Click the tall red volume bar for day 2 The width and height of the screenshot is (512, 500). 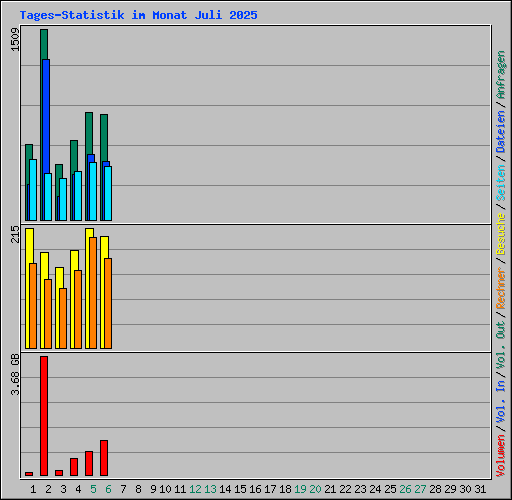point(44,416)
